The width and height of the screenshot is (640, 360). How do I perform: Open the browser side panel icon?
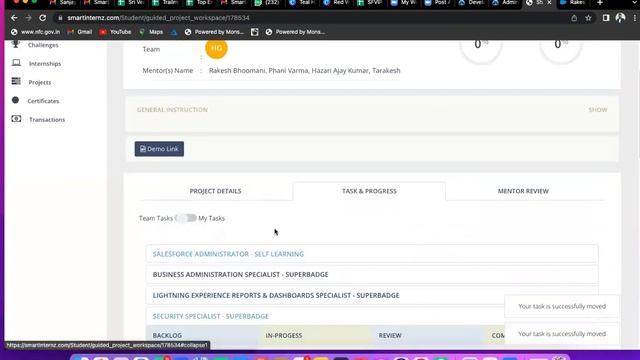click(x=606, y=18)
